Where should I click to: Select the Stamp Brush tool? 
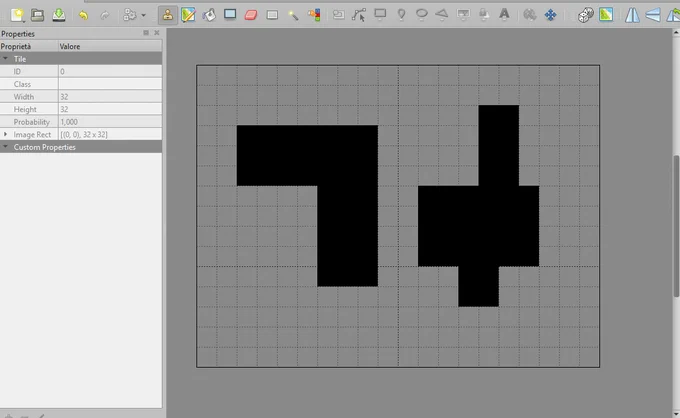click(x=168, y=15)
